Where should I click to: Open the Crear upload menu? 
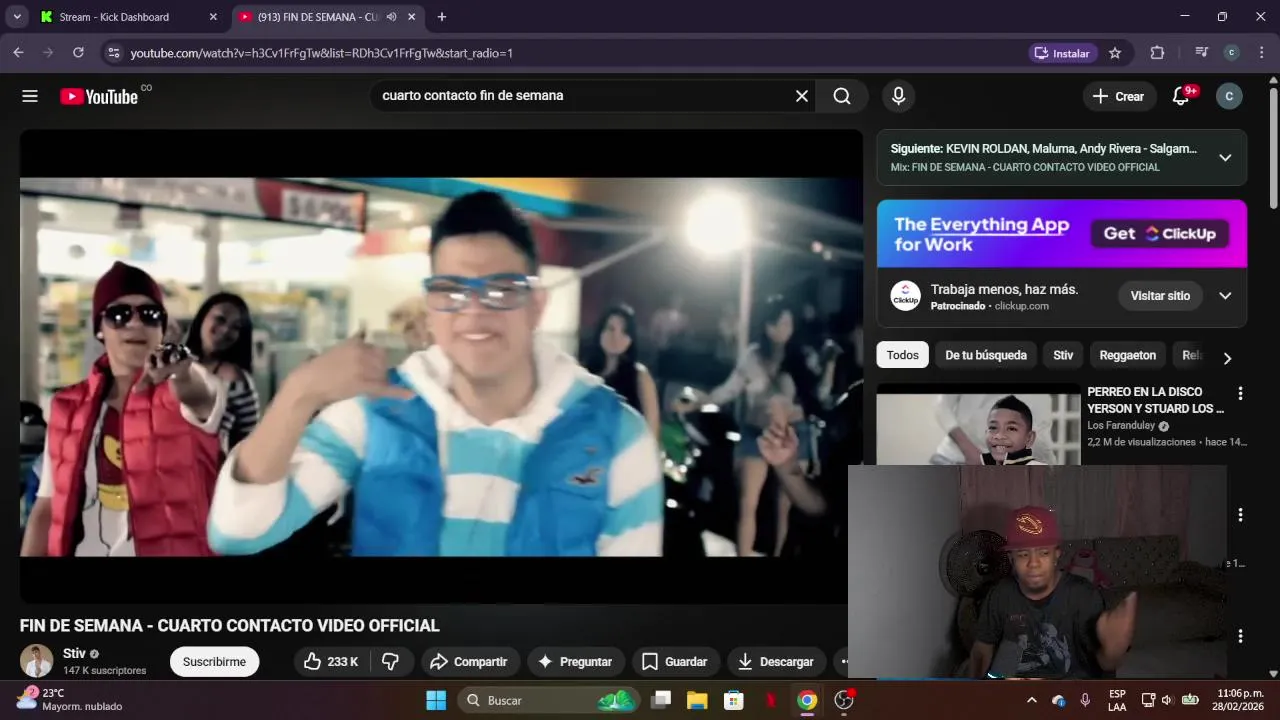[x=1118, y=96]
